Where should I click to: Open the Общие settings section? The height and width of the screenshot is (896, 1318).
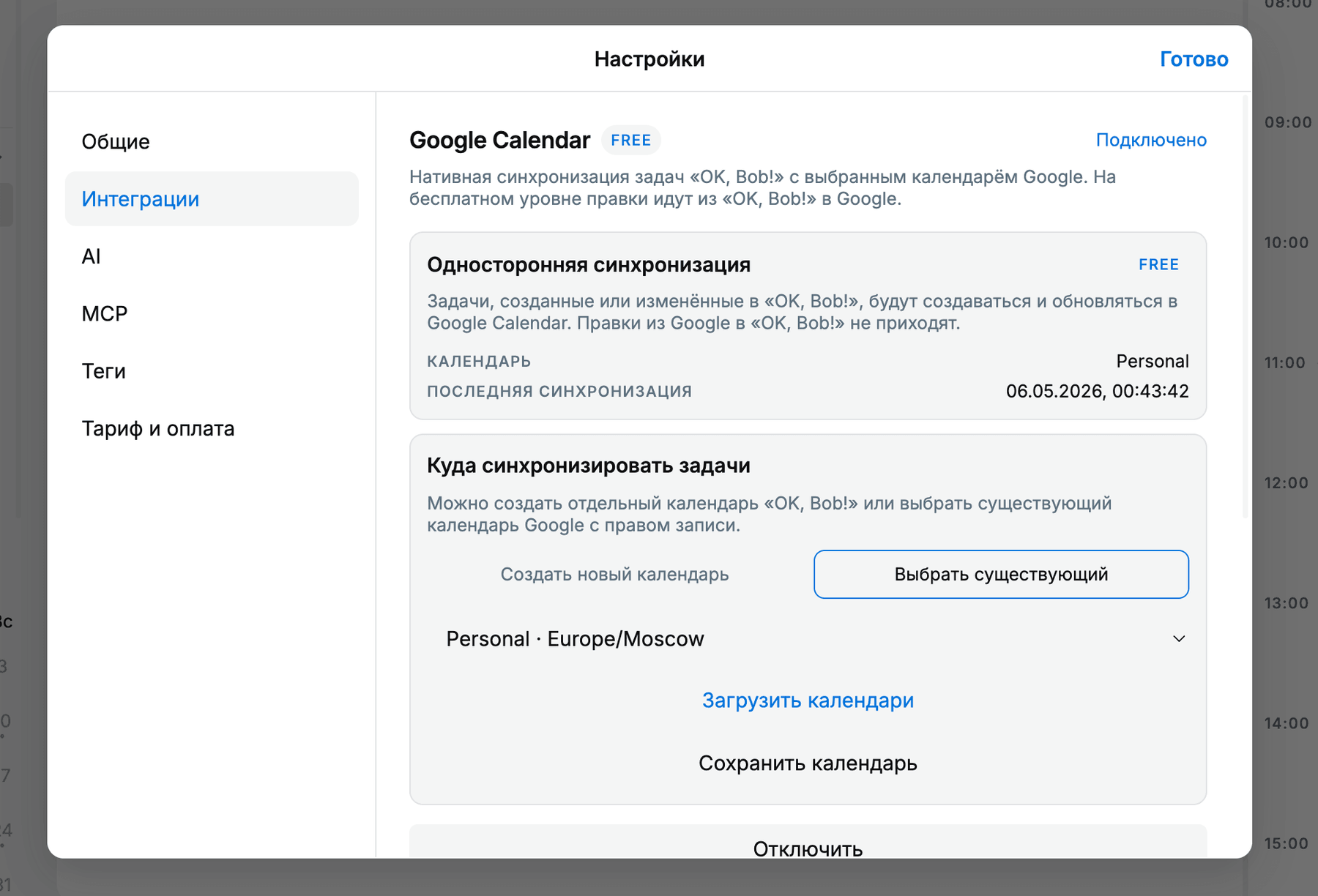(x=212, y=141)
